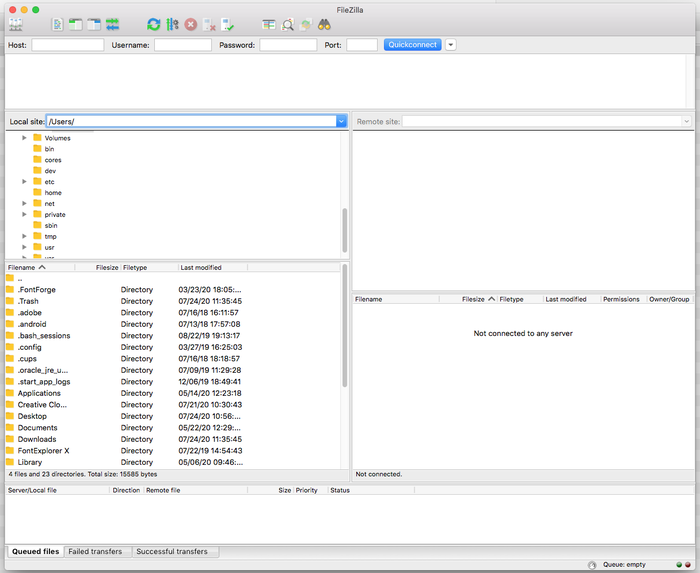Image resolution: width=700 pixels, height=573 pixels.
Task: Expand the Volumes folder in tree
Action: [25, 138]
